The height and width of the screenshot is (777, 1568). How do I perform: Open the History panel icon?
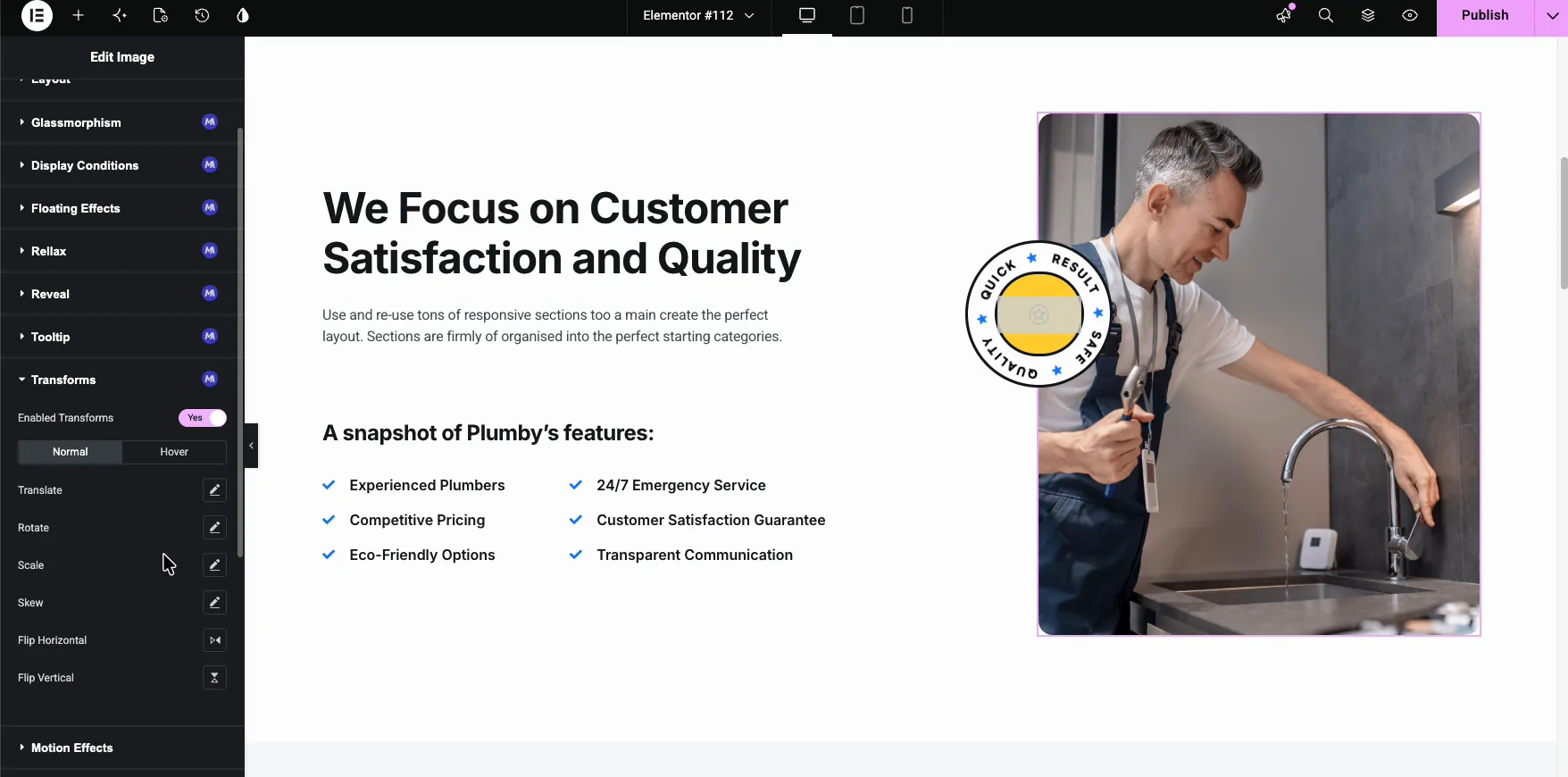(202, 15)
